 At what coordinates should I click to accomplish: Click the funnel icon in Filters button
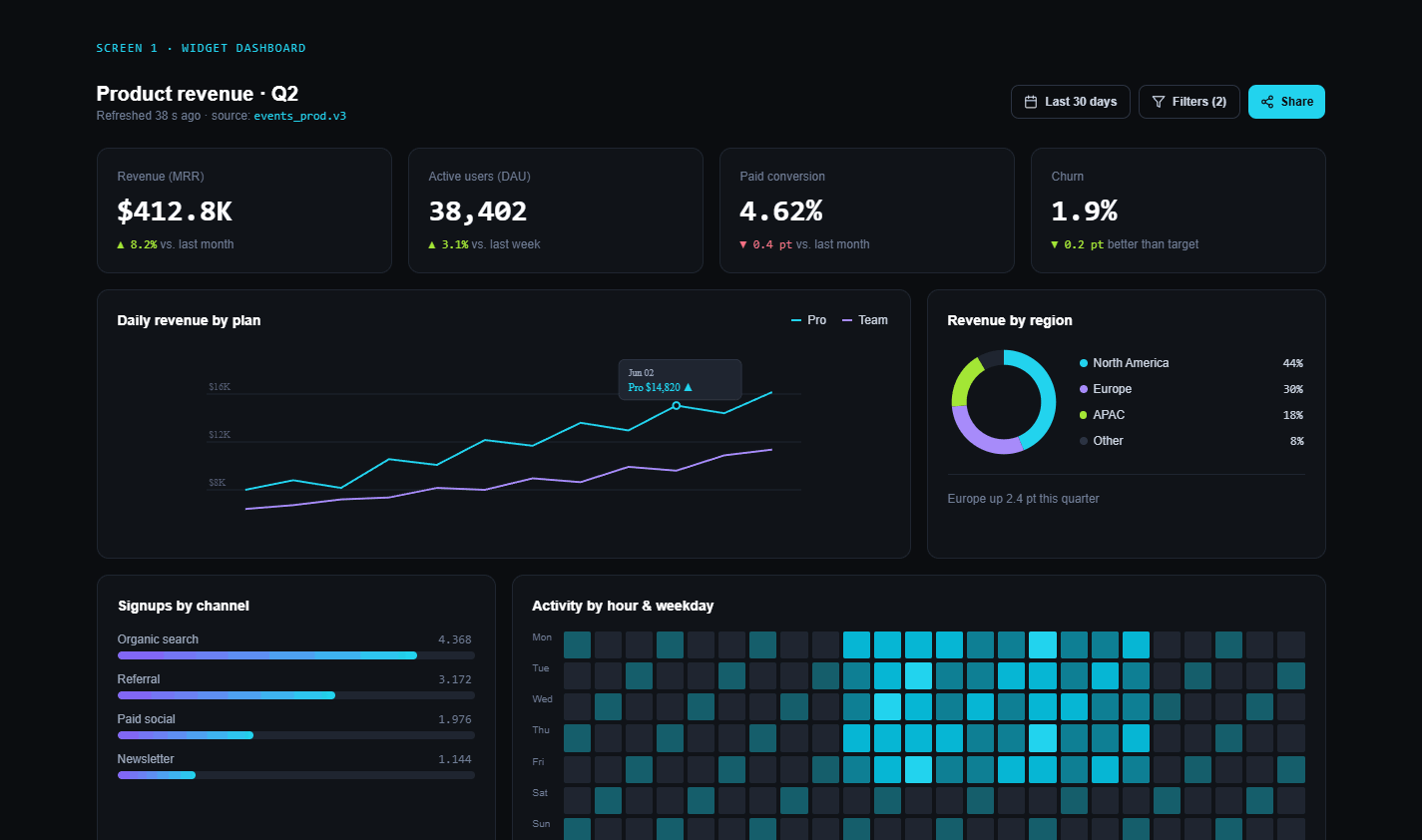1159,102
